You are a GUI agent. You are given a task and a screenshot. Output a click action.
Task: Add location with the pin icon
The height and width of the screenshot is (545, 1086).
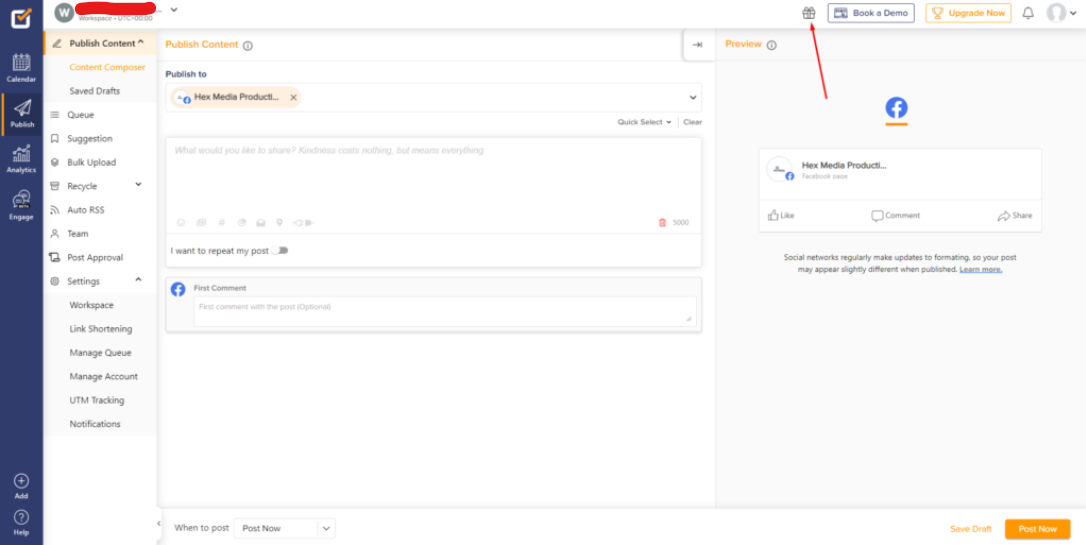tap(280, 222)
